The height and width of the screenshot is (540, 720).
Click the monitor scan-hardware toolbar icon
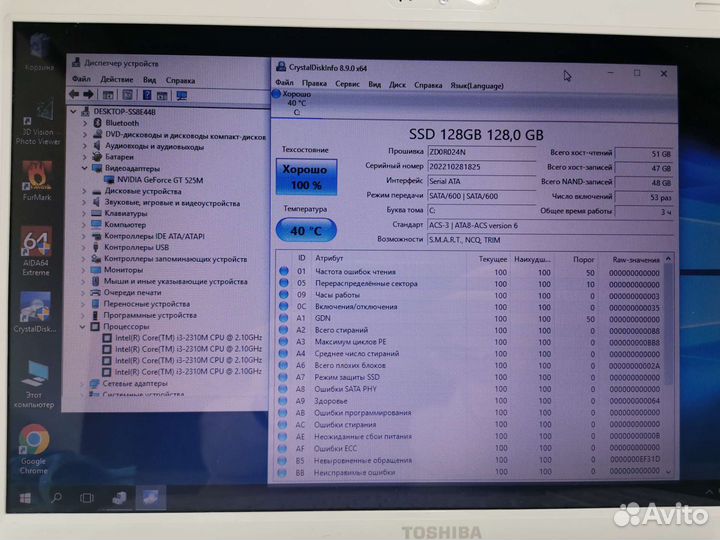pyautogui.click(x=182, y=96)
